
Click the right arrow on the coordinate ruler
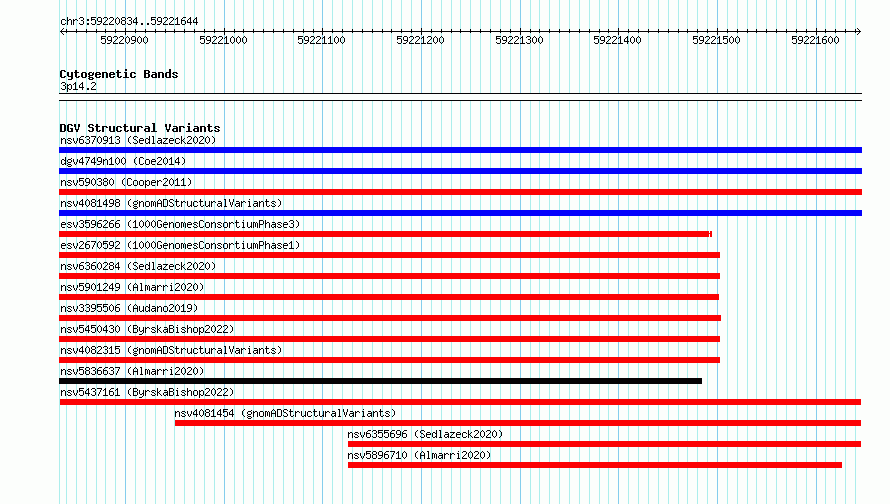[858, 32]
